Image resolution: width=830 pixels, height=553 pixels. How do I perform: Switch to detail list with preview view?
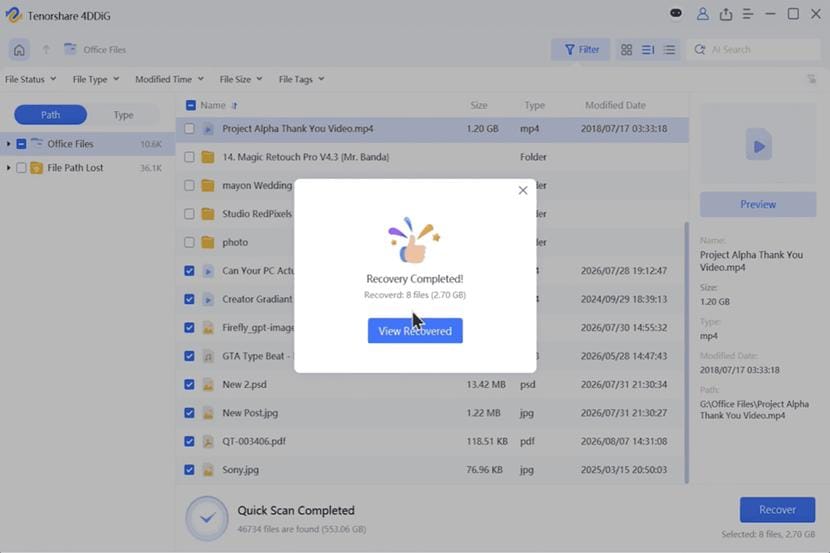coord(648,50)
